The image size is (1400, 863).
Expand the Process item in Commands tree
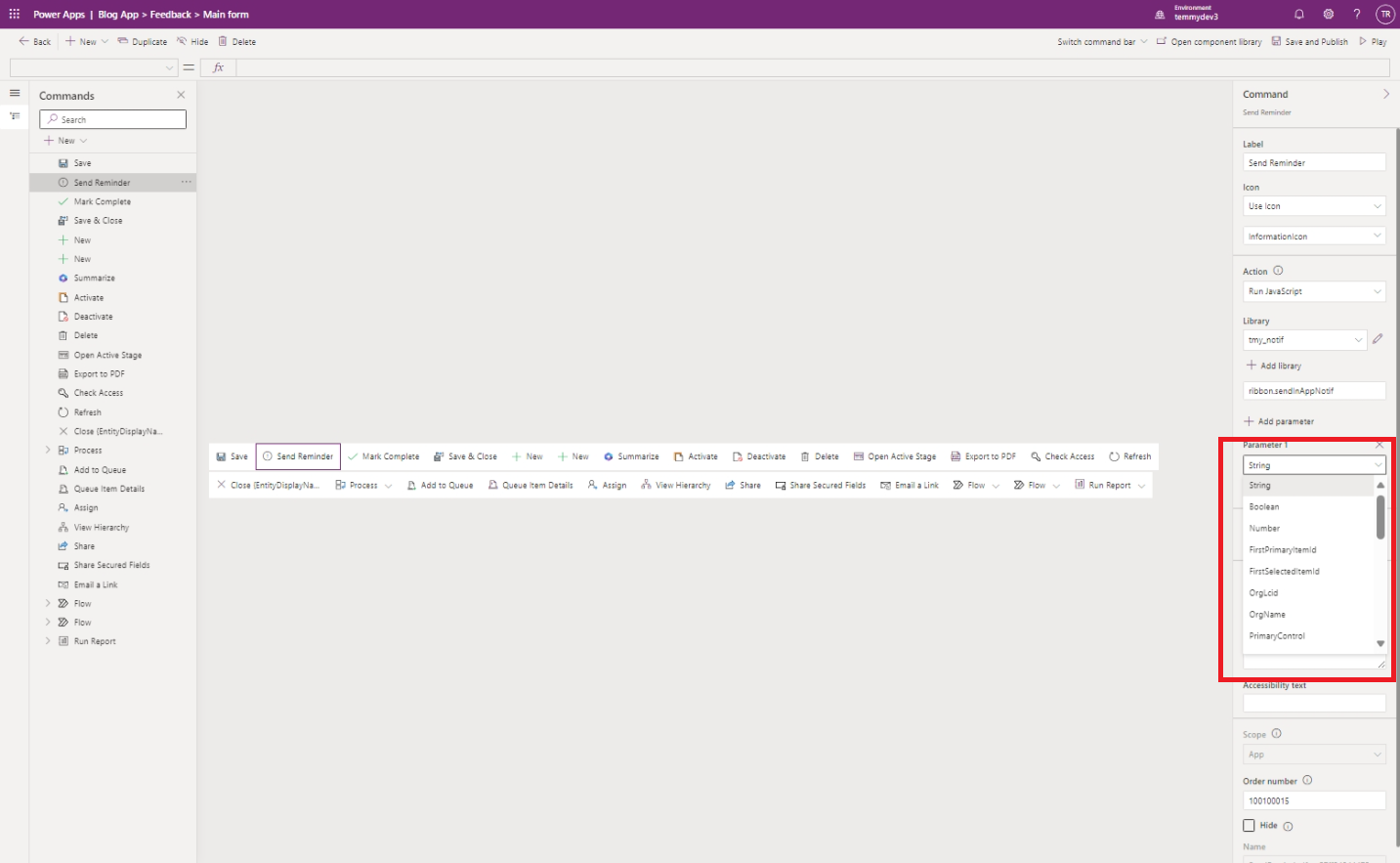click(48, 450)
